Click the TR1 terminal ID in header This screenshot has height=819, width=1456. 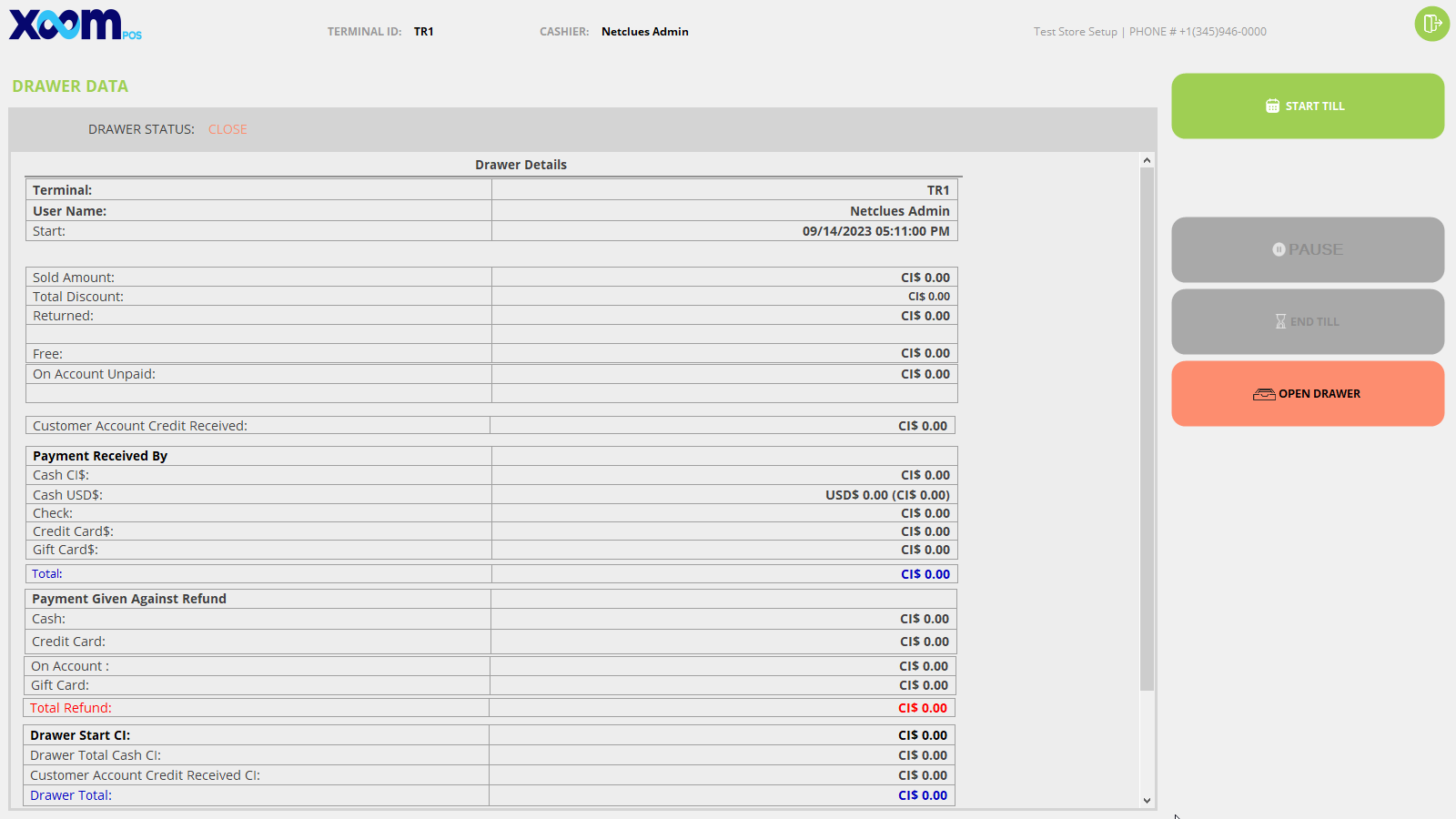coord(423,32)
